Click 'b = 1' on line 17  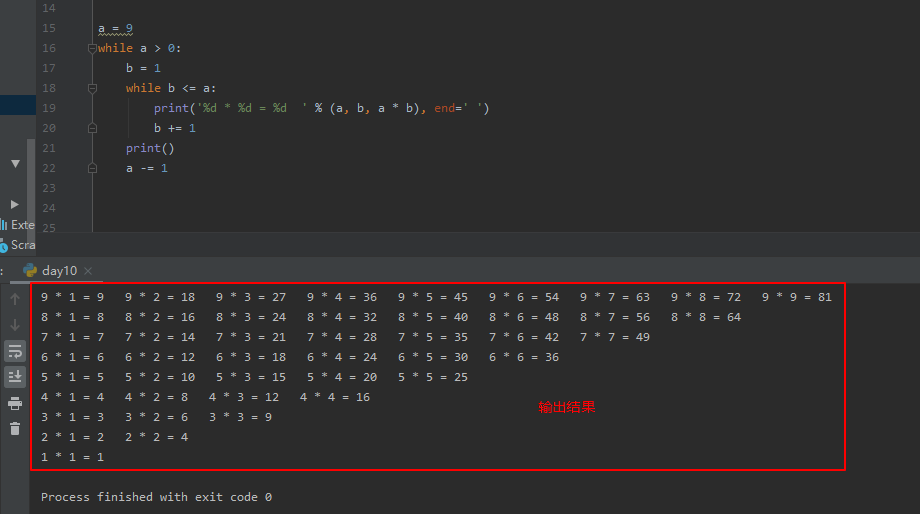[x=143, y=68]
